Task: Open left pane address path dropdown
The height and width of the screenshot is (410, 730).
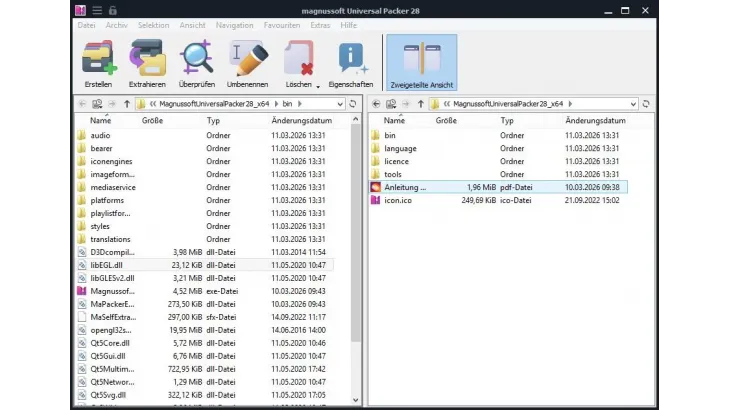Action: point(341,103)
